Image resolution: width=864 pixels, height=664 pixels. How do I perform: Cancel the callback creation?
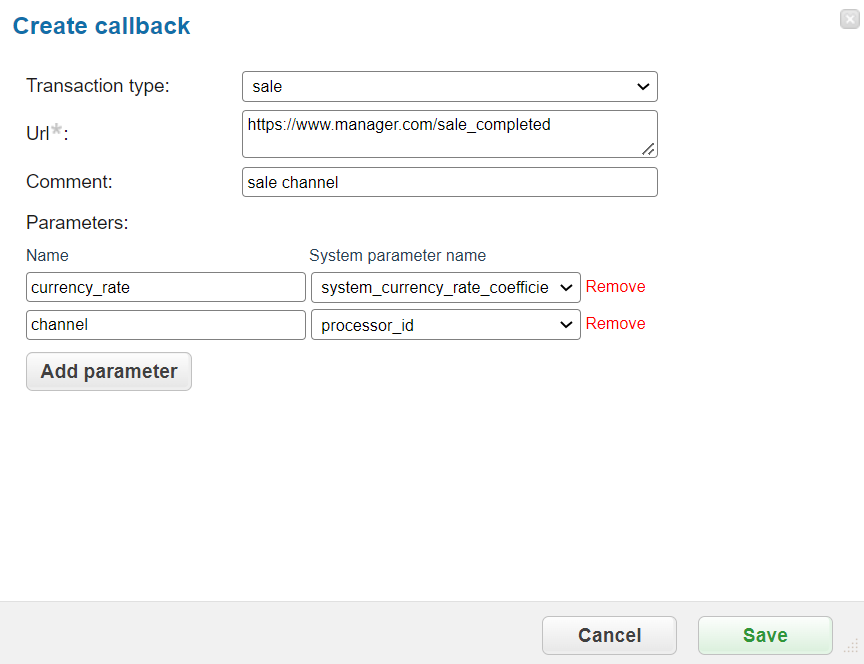(609, 635)
